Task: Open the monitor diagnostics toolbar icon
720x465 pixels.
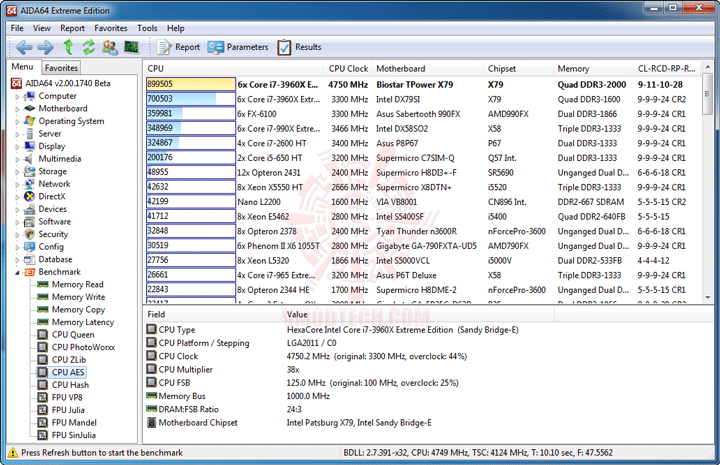Action: coord(131,47)
